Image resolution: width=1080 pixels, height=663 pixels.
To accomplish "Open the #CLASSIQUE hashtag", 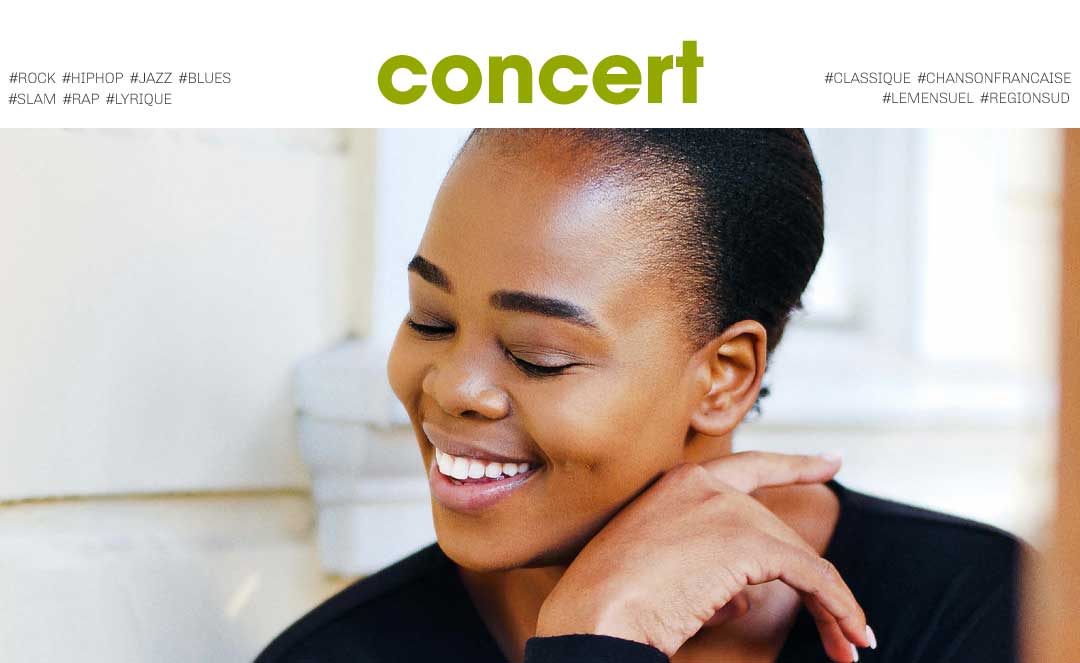I will point(868,78).
